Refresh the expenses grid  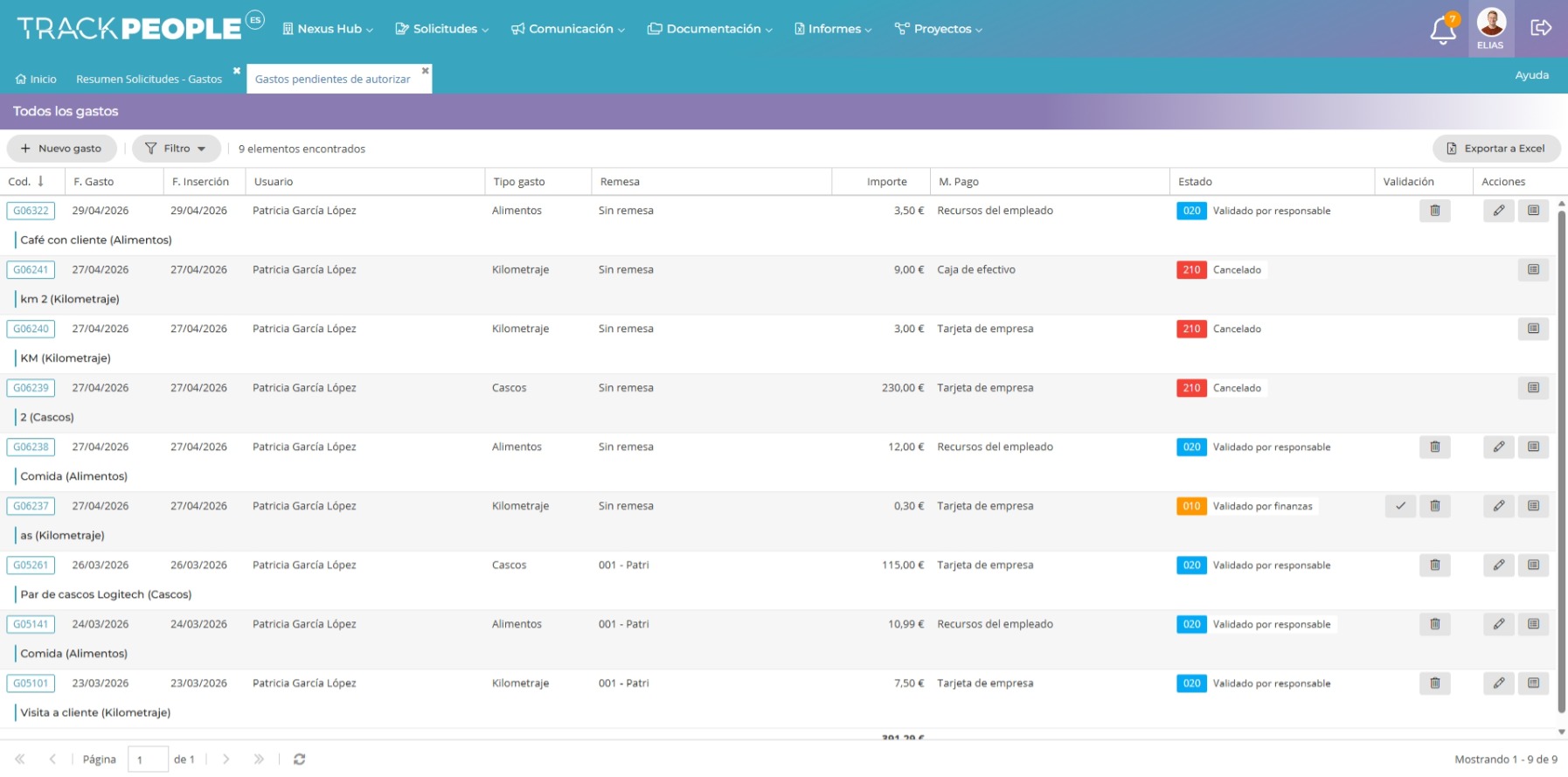299,760
